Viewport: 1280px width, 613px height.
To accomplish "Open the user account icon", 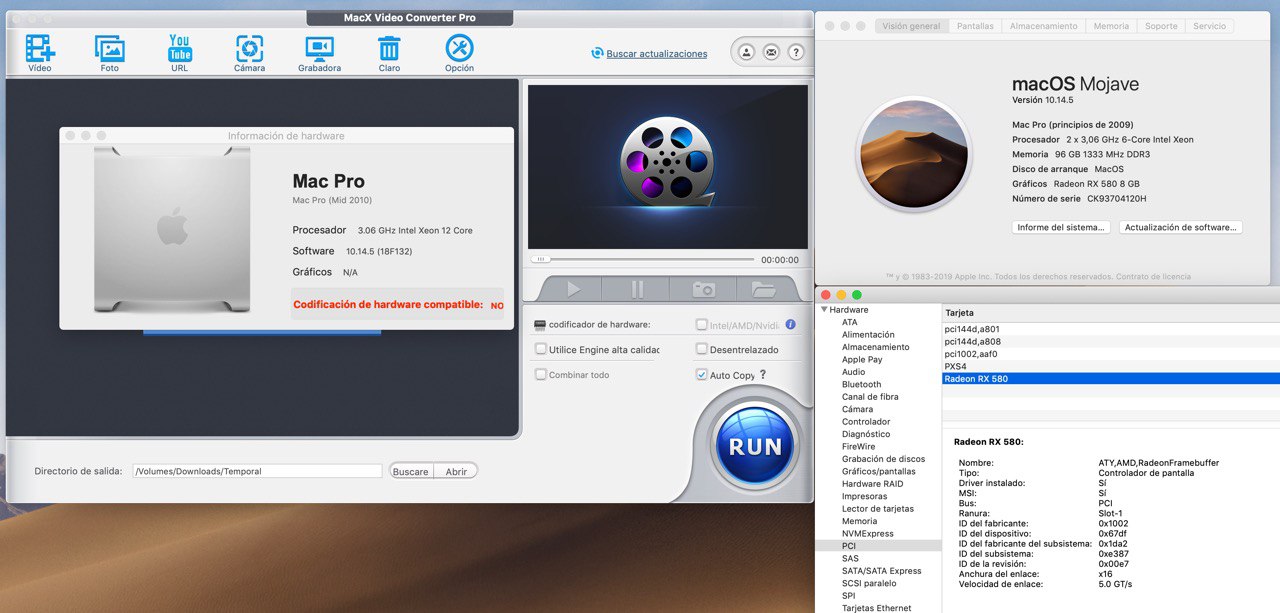I will (x=747, y=52).
